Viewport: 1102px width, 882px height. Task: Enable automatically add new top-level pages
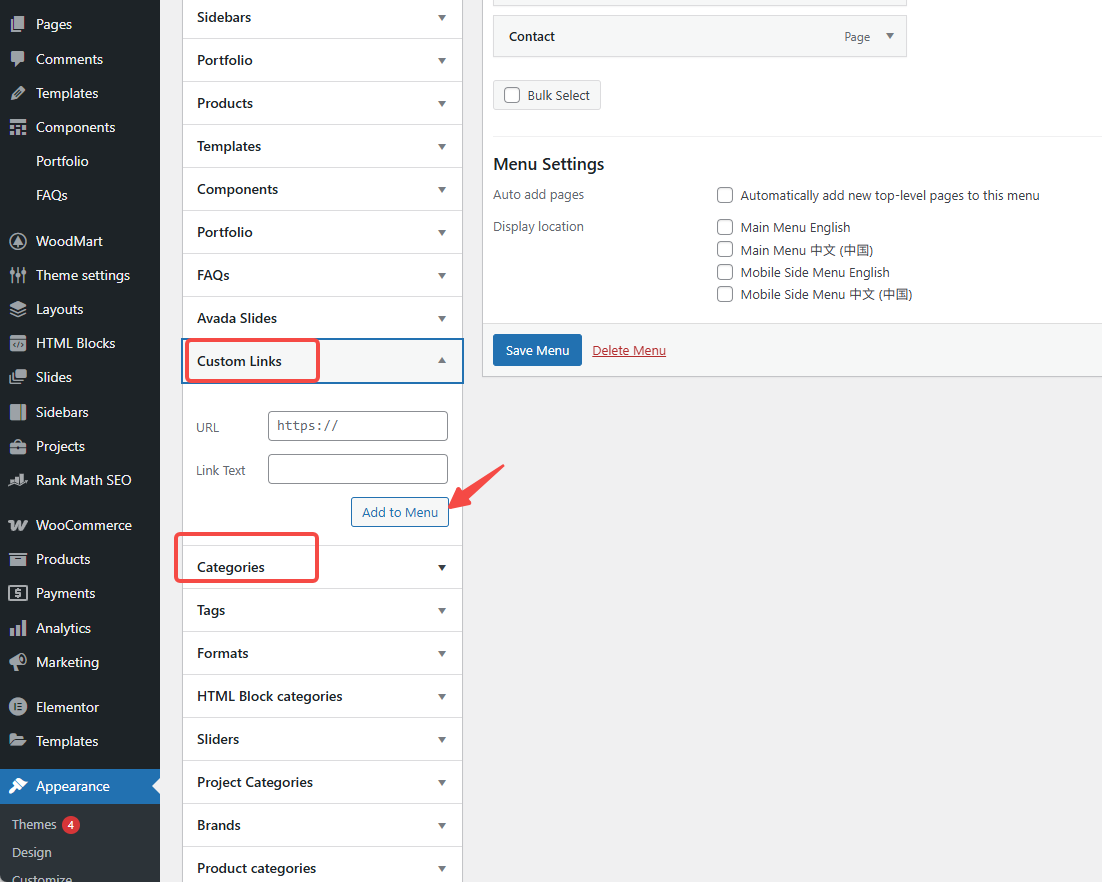point(724,195)
